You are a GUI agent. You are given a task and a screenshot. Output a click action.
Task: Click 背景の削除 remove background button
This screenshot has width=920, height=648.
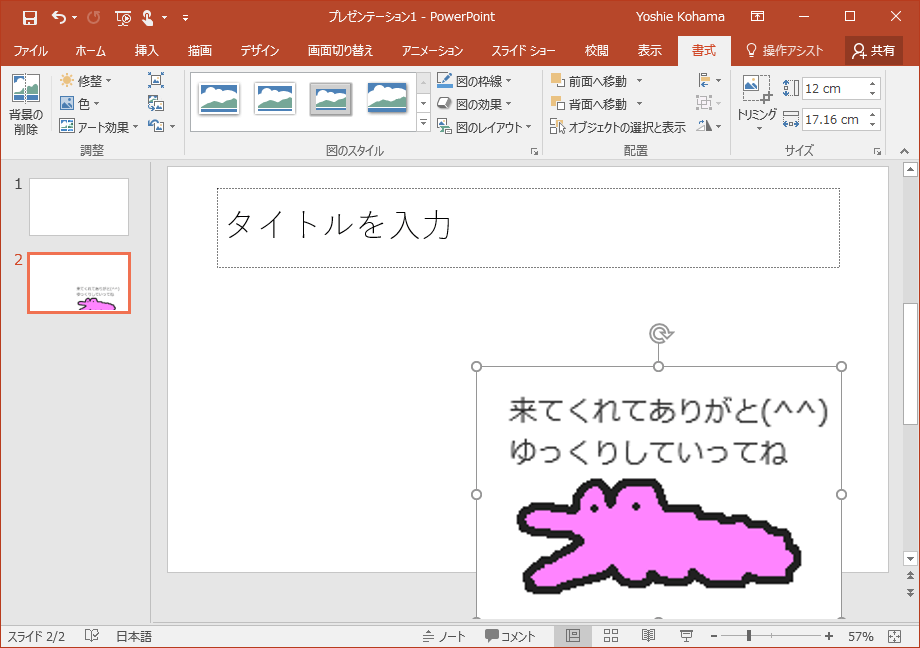tap(26, 104)
